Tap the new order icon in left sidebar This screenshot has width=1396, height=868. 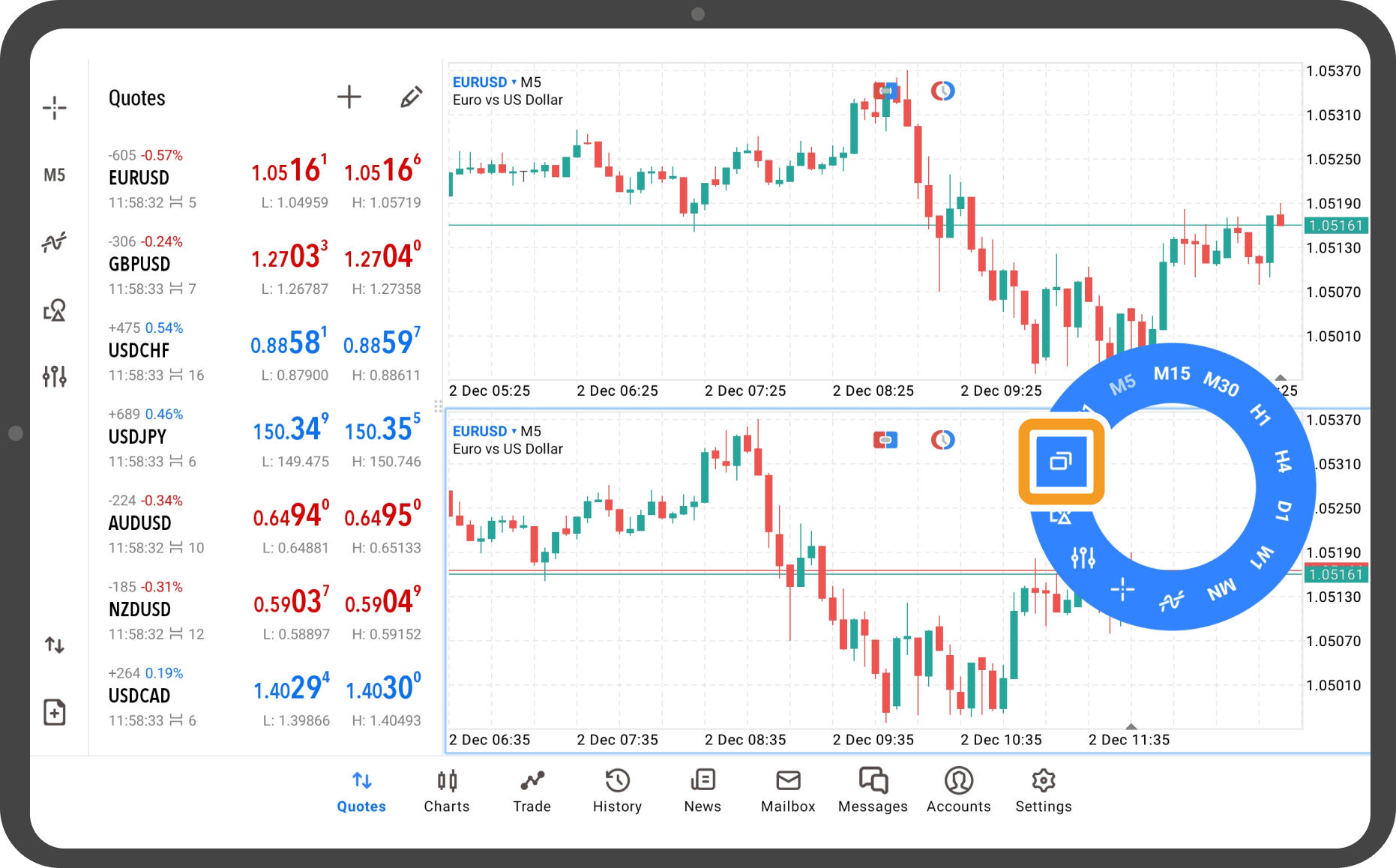click(54, 712)
